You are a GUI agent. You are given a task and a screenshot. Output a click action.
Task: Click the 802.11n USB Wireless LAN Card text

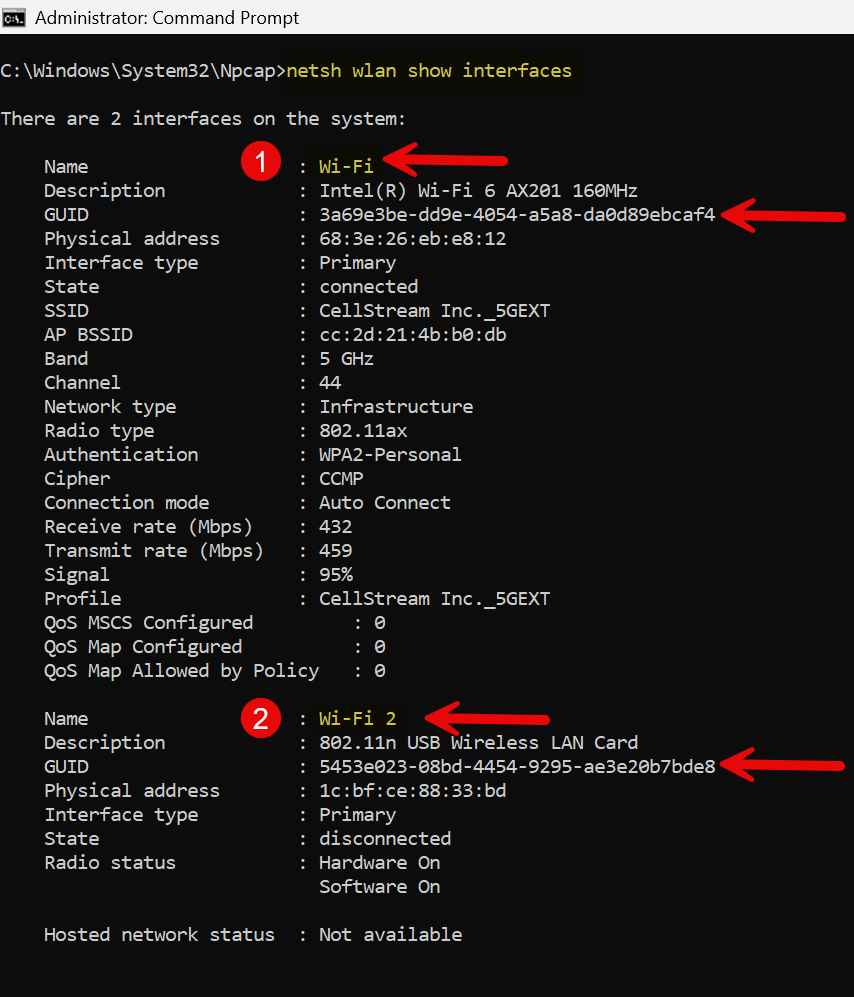pyautogui.click(x=478, y=743)
